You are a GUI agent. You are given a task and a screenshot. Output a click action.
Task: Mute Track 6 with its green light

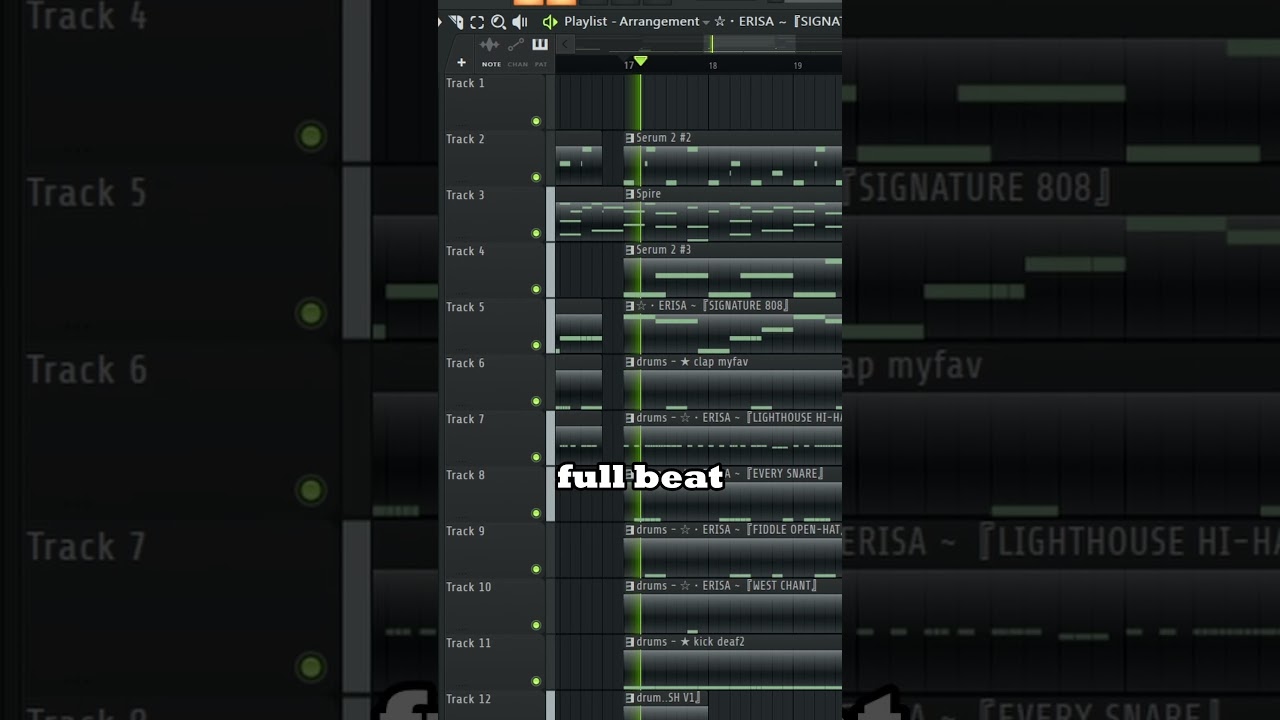[536, 401]
